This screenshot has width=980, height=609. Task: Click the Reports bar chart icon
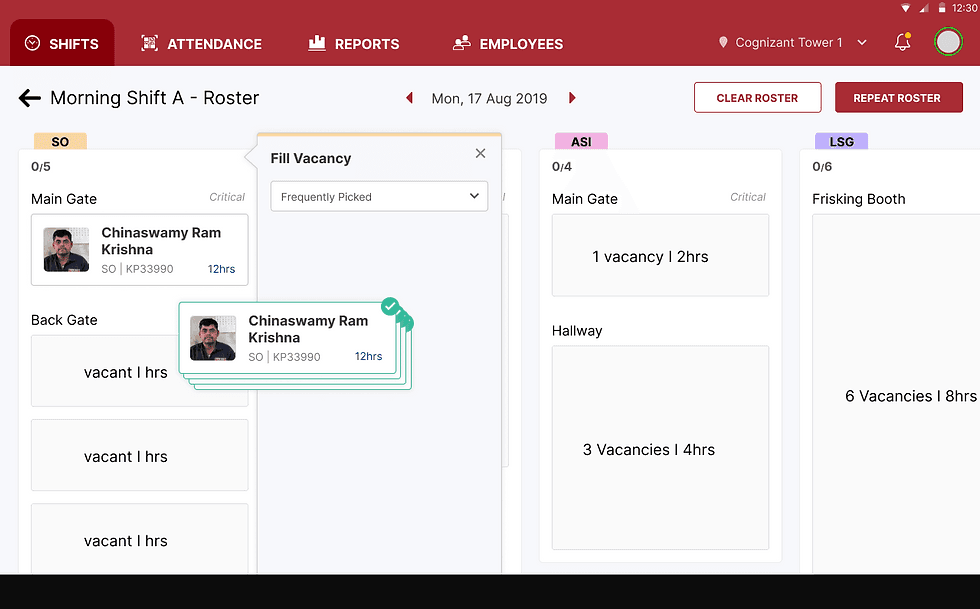tap(317, 43)
